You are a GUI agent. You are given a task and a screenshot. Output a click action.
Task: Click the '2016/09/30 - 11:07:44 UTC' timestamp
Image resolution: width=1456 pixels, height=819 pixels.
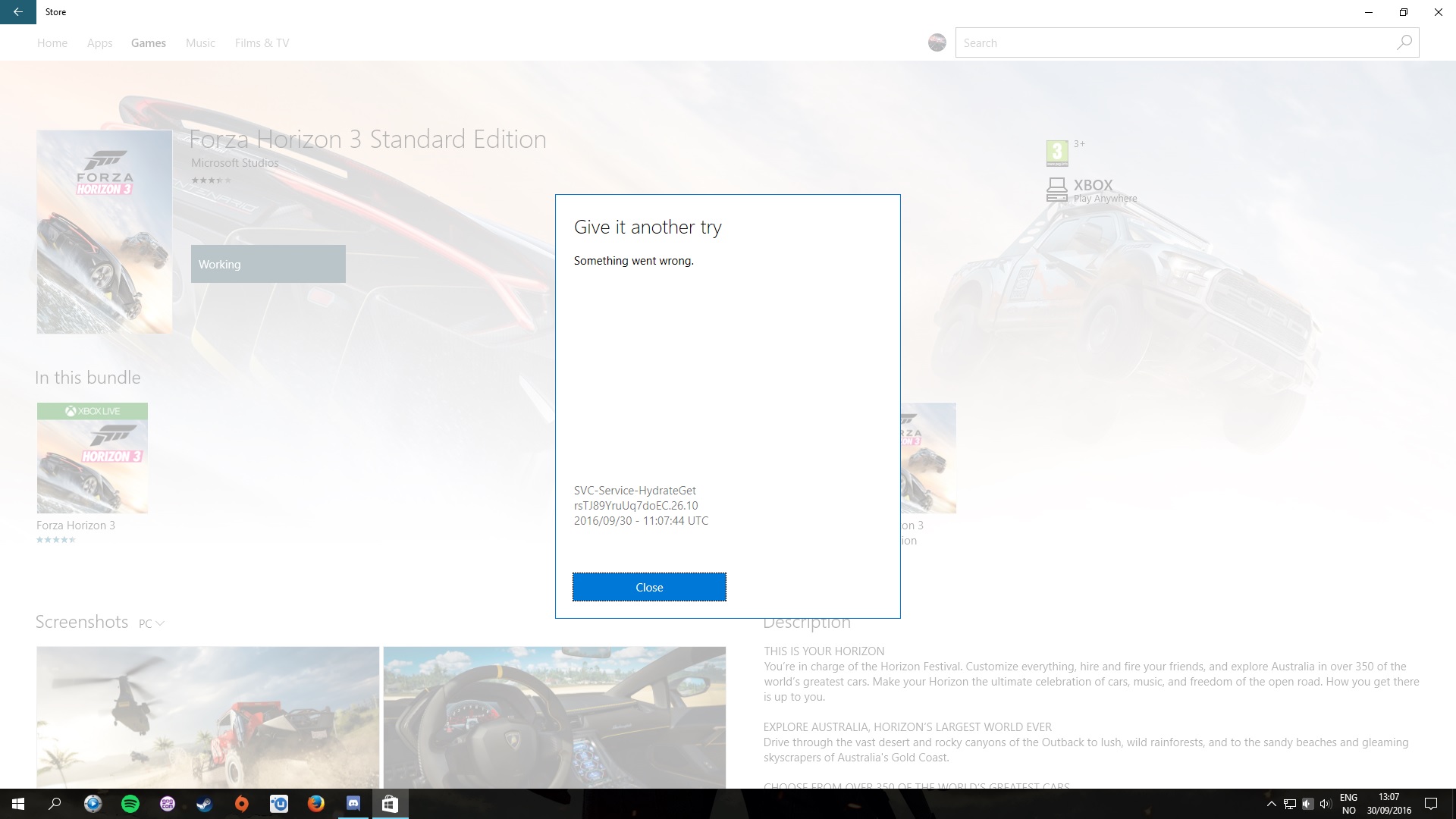(641, 521)
